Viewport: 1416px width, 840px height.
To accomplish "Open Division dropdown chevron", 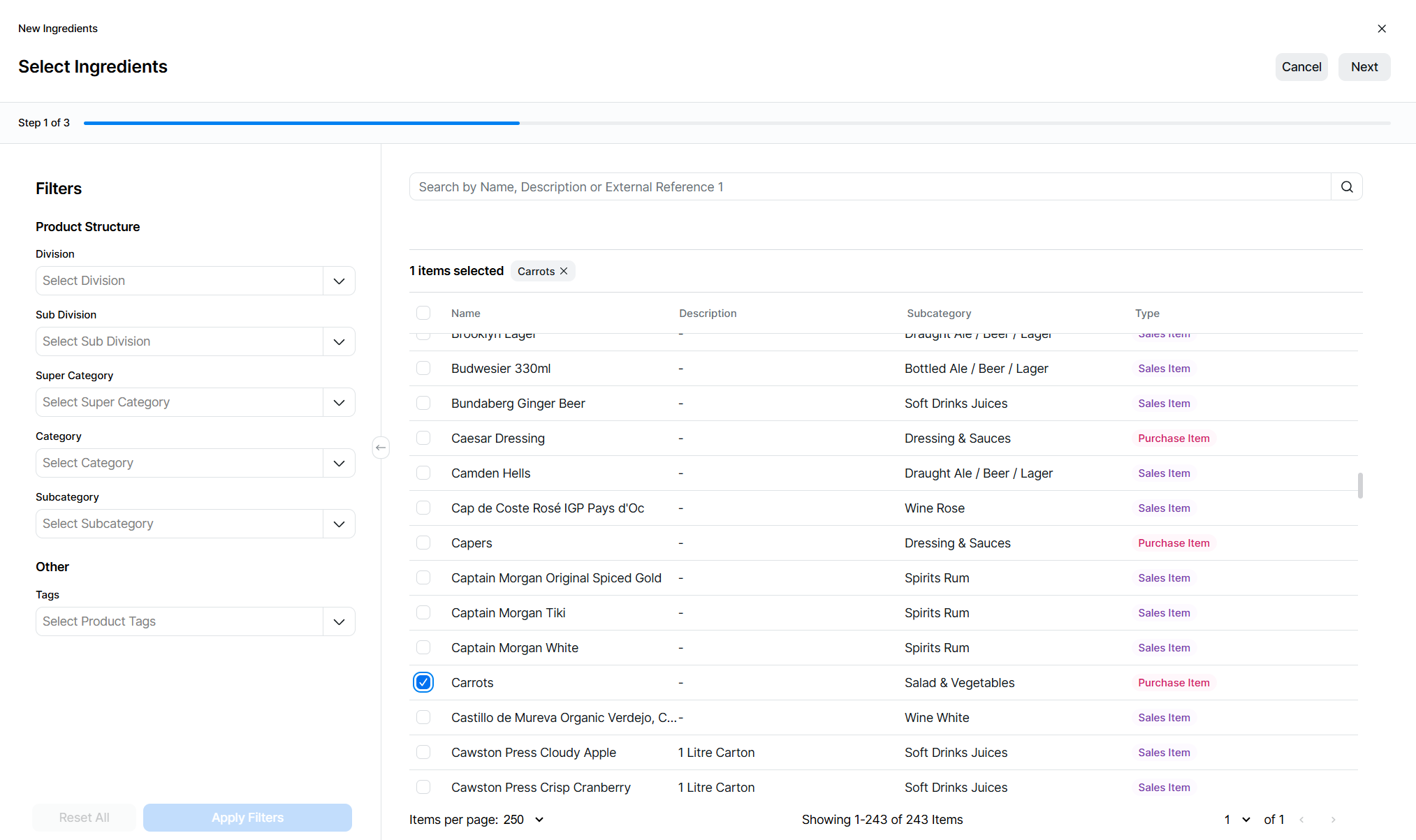I will pos(339,281).
